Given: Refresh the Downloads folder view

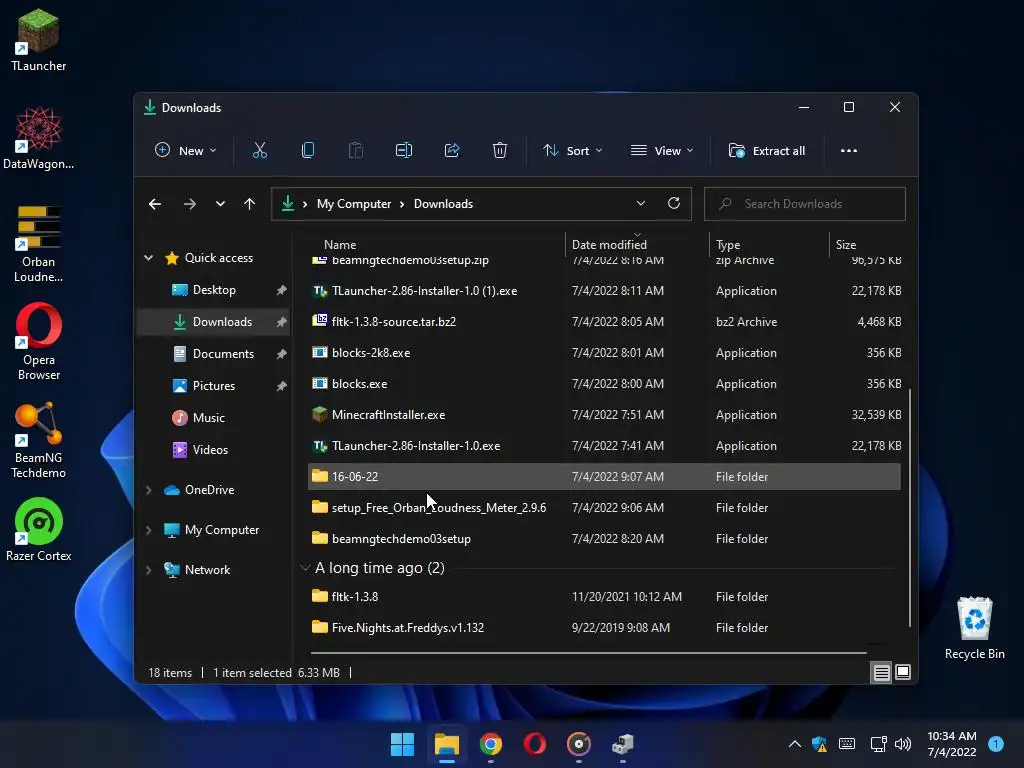Looking at the screenshot, I should [x=674, y=203].
